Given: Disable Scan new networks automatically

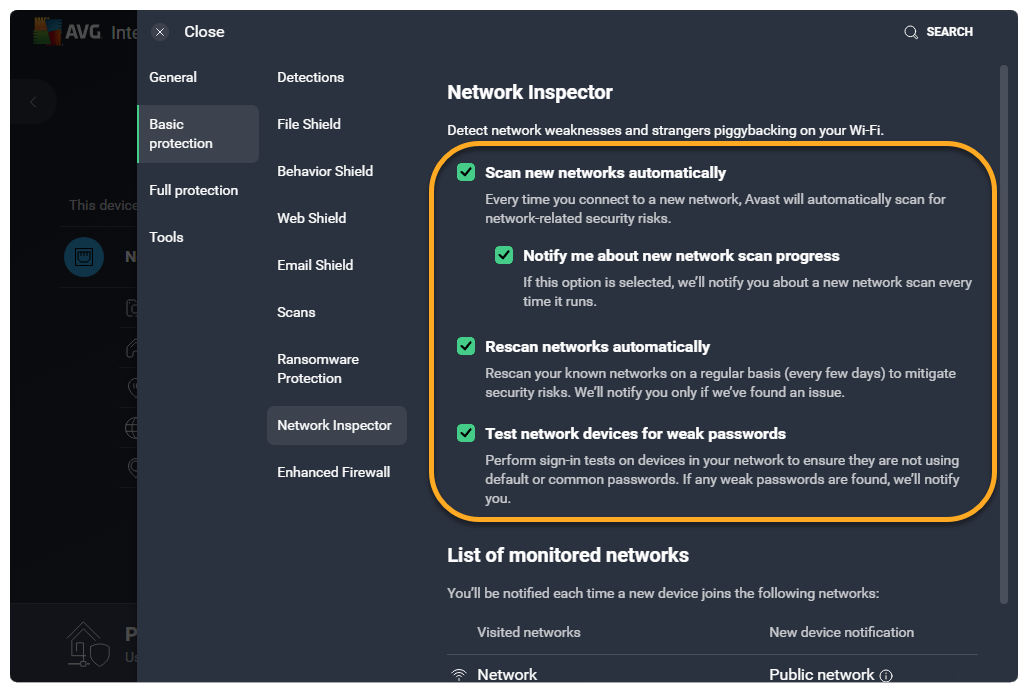Looking at the screenshot, I should point(466,172).
